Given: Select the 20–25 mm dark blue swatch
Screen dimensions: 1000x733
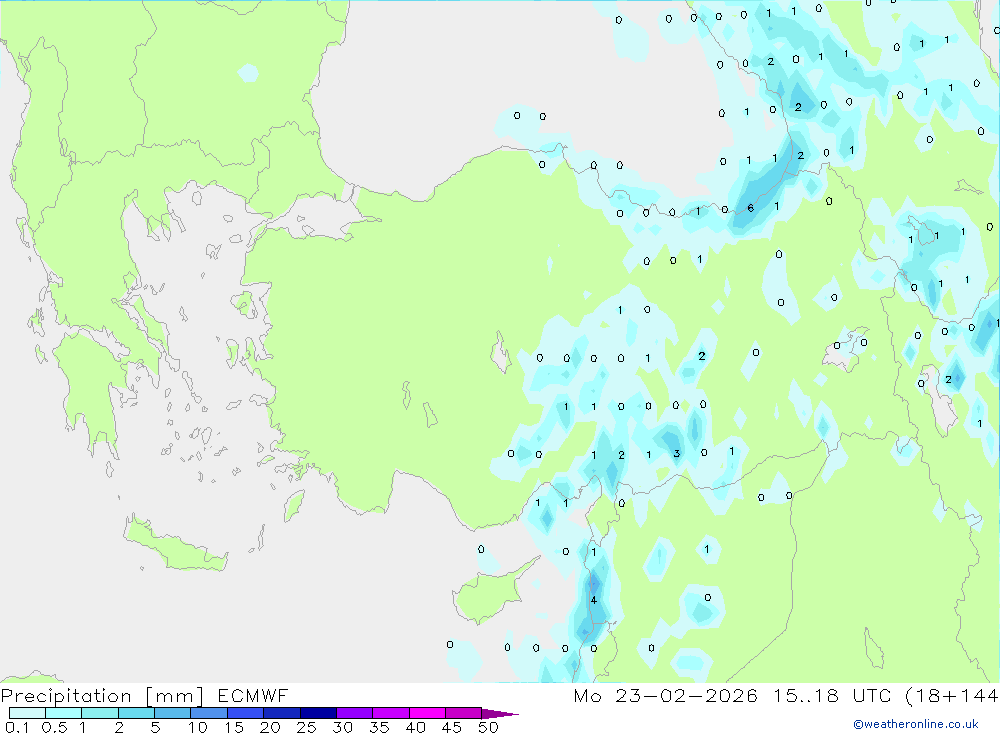Looking at the screenshot, I should [281, 713].
